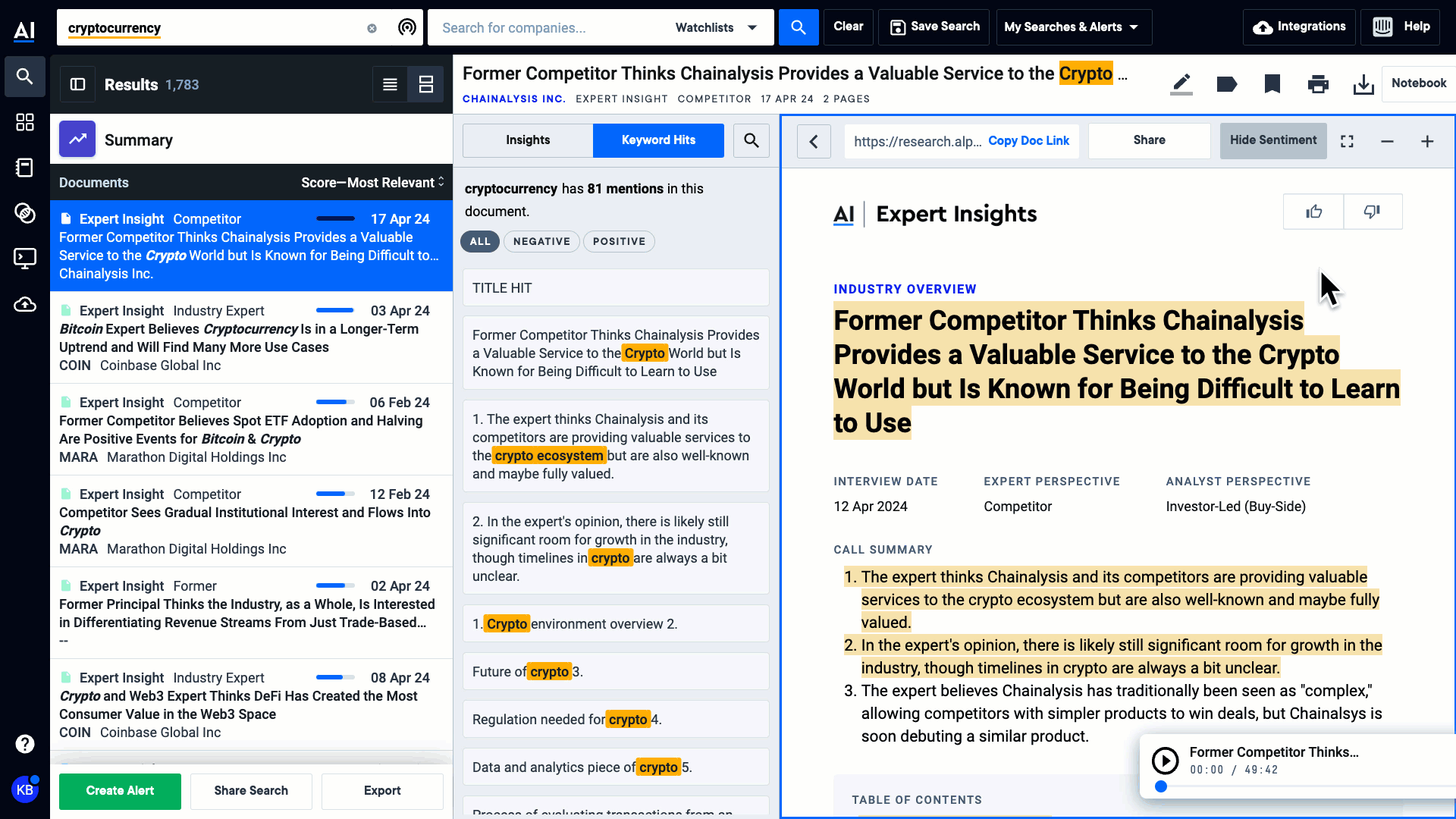
Task: Open the monitor screen icon in sidebar
Action: [25, 259]
